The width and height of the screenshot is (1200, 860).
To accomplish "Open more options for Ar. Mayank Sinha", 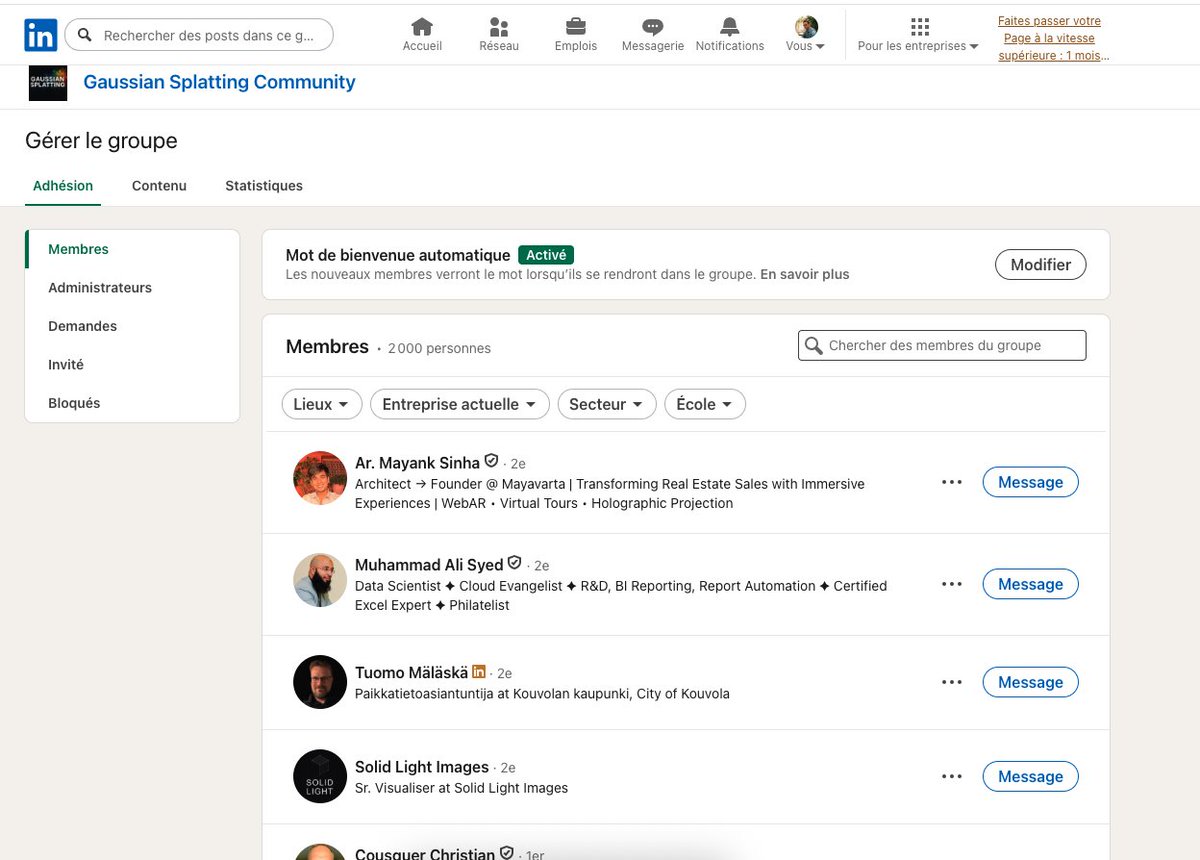I will 952,482.
